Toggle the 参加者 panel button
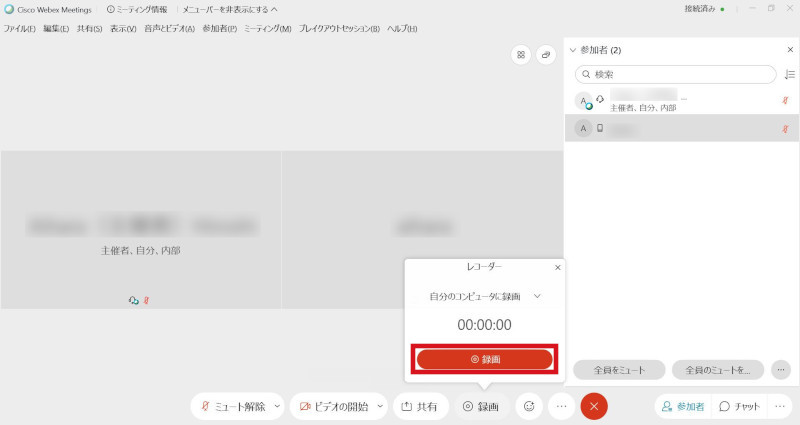This screenshot has height=425, width=800. click(x=683, y=406)
